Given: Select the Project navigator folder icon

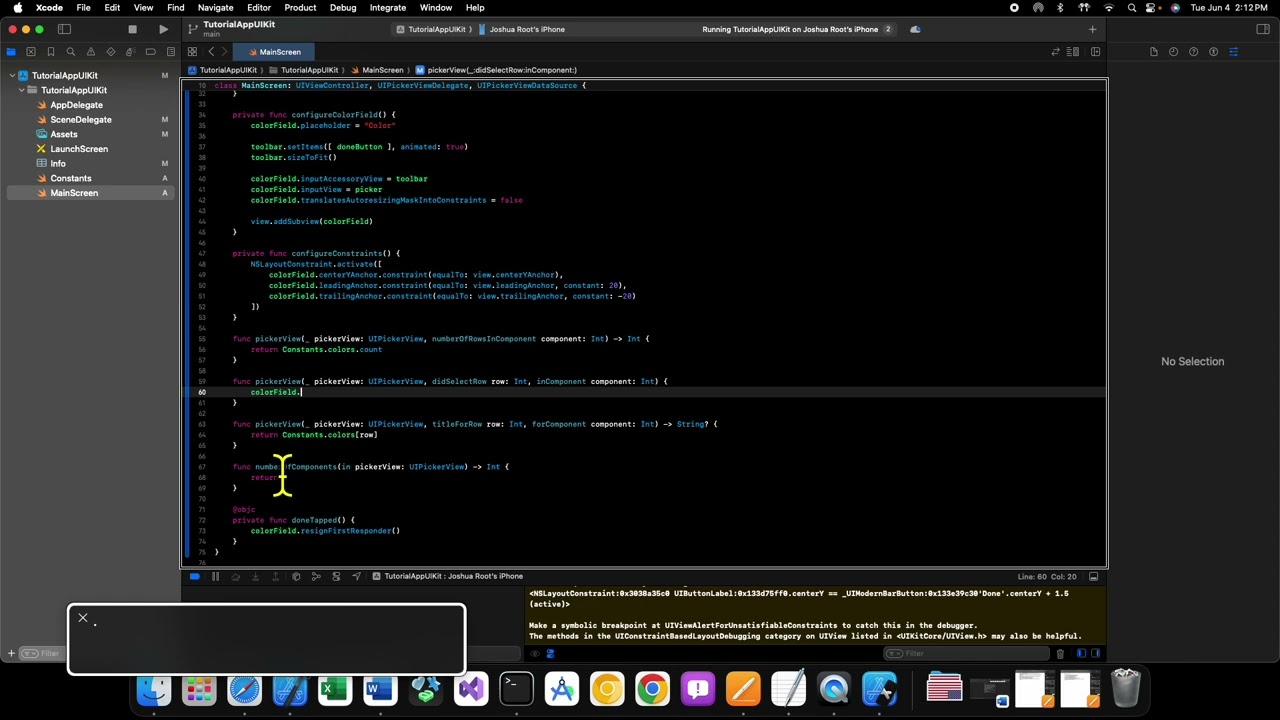Looking at the screenshot, I should [x=11, y=52].
